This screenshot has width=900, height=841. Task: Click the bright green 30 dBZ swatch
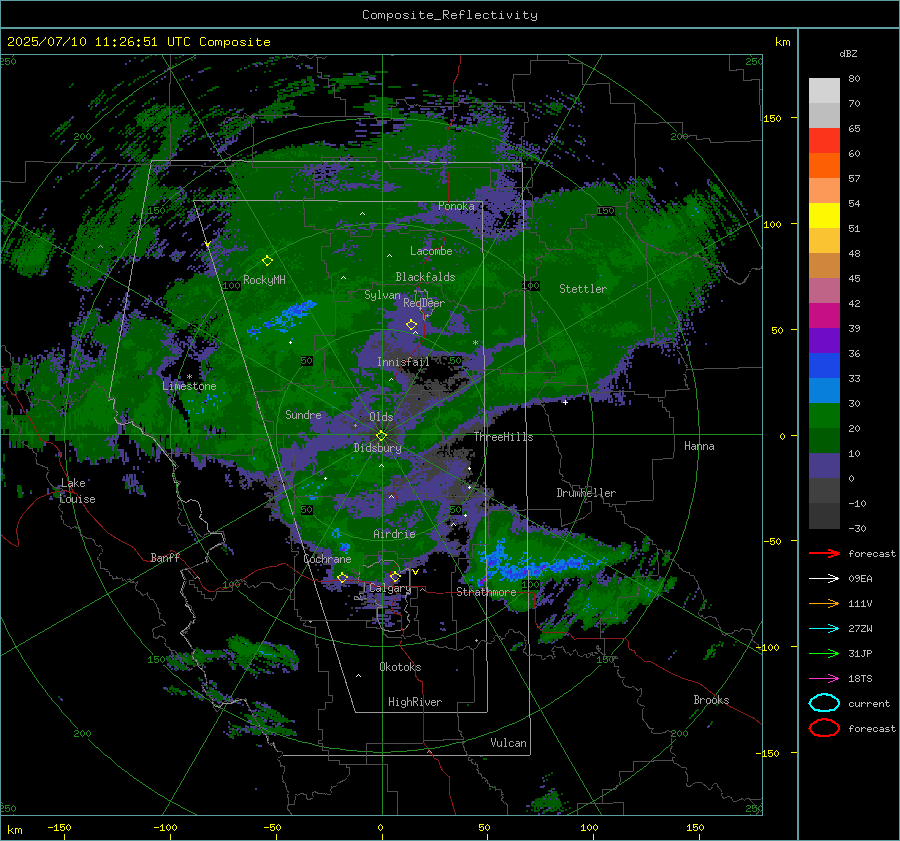(824, 416)
